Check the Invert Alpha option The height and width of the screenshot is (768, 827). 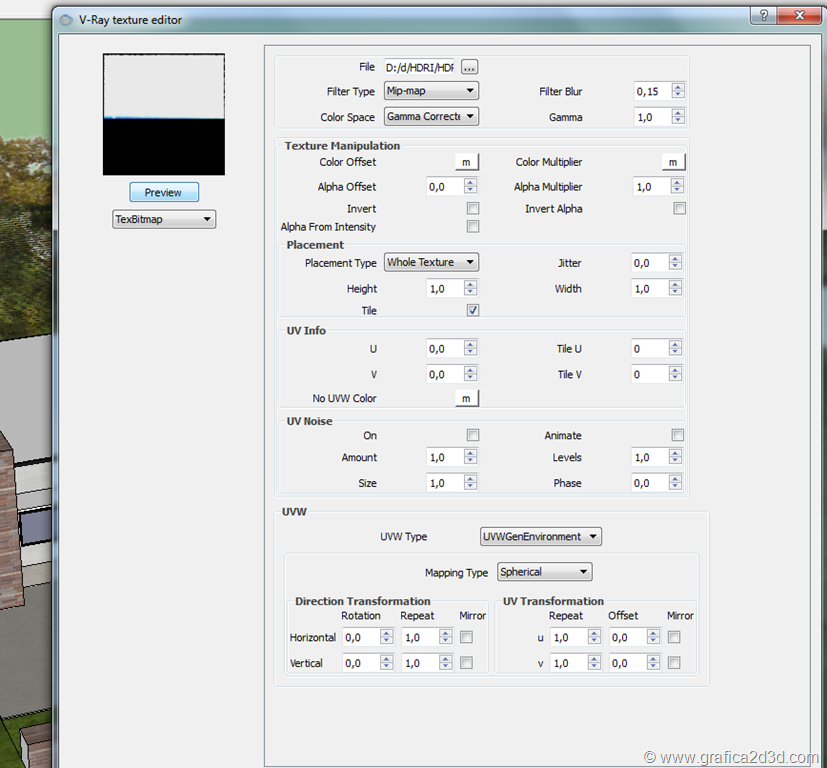(680, 209)
